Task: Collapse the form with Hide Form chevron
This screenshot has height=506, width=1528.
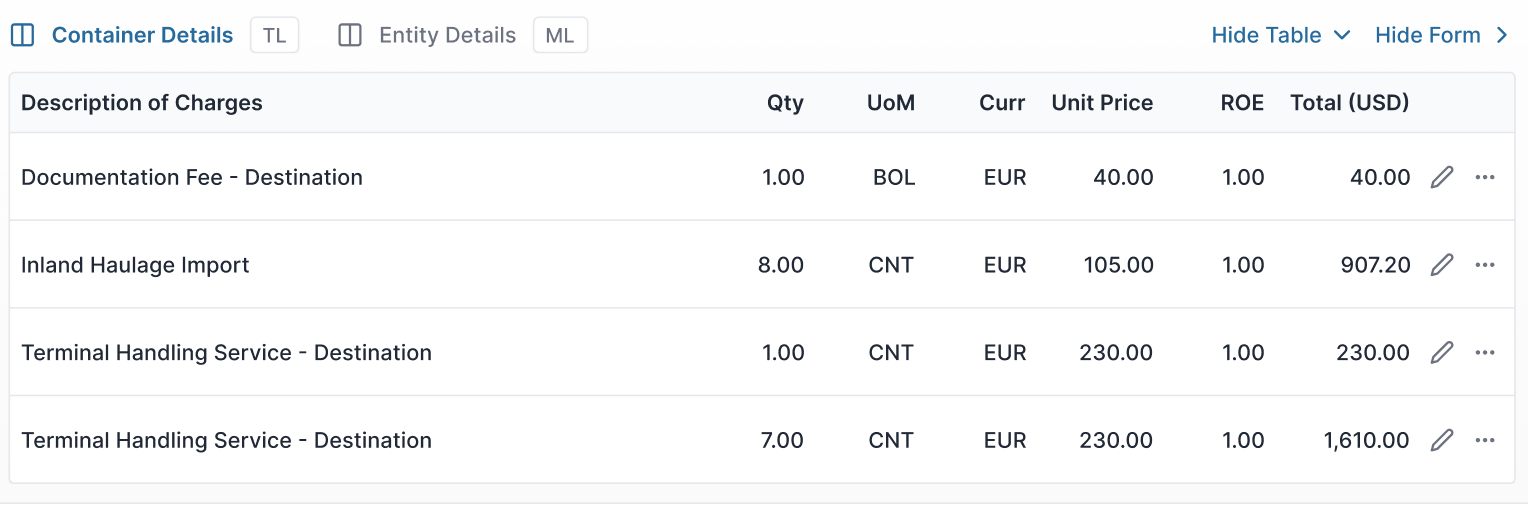Action: tap(1501, 36)
